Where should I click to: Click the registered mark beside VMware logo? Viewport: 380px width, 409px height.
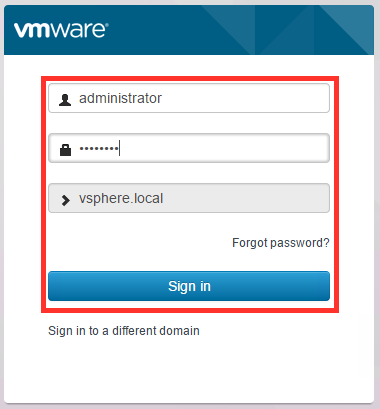(106, 25)
